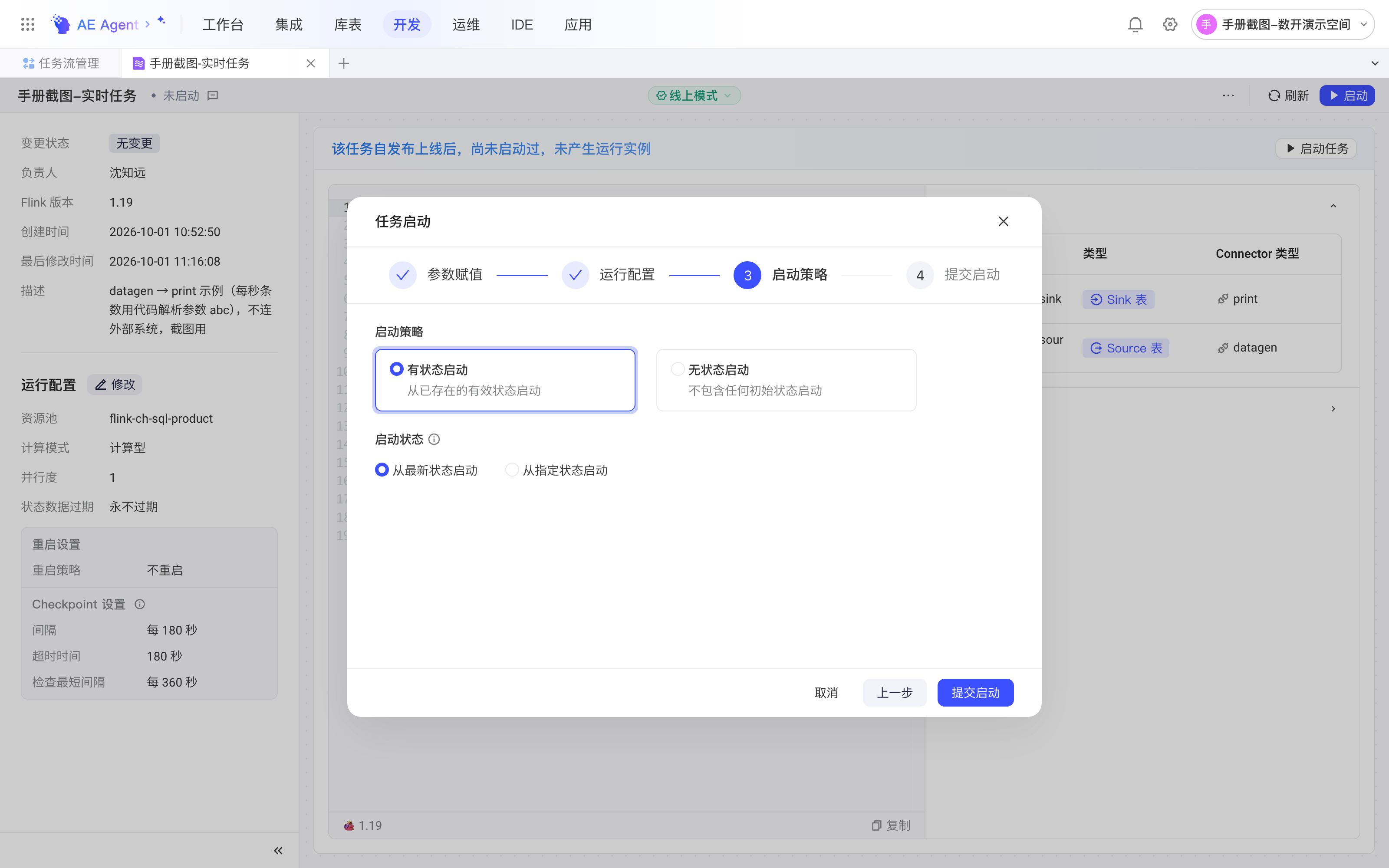Viewport: 1389px width, 868px height.
Task: Click the 启动任务 button in banner
Action: click(1316, 148)
